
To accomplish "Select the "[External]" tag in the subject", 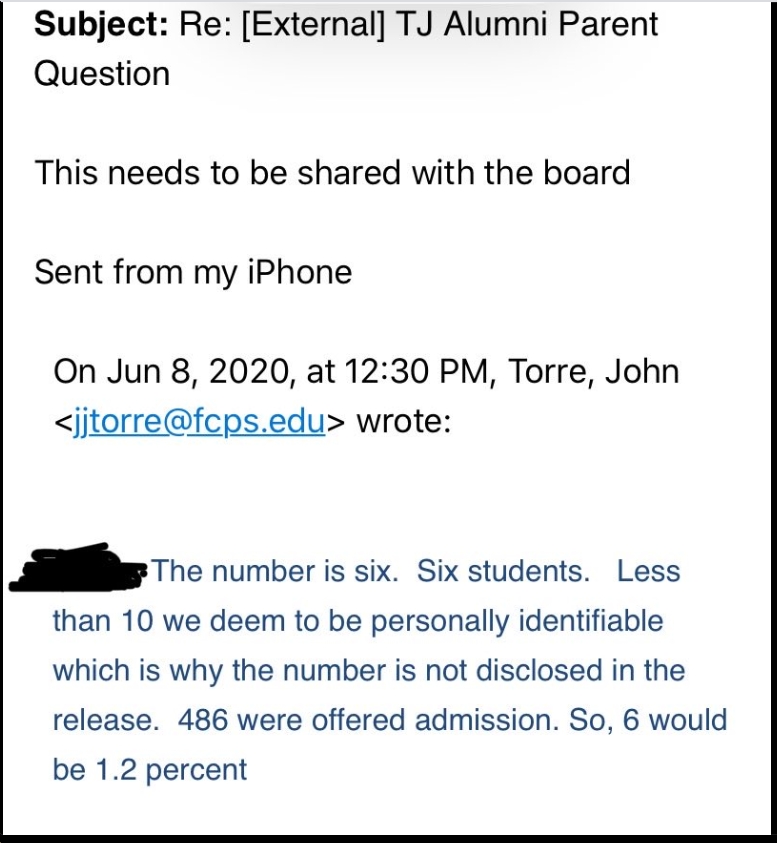I will (313, 25).
